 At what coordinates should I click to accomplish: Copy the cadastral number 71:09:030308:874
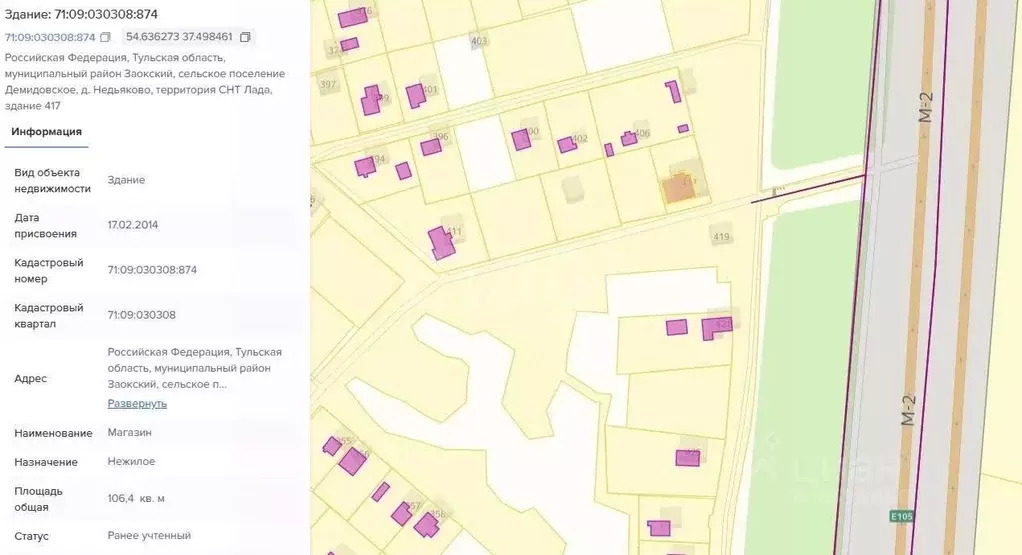(x=105, y=38)
